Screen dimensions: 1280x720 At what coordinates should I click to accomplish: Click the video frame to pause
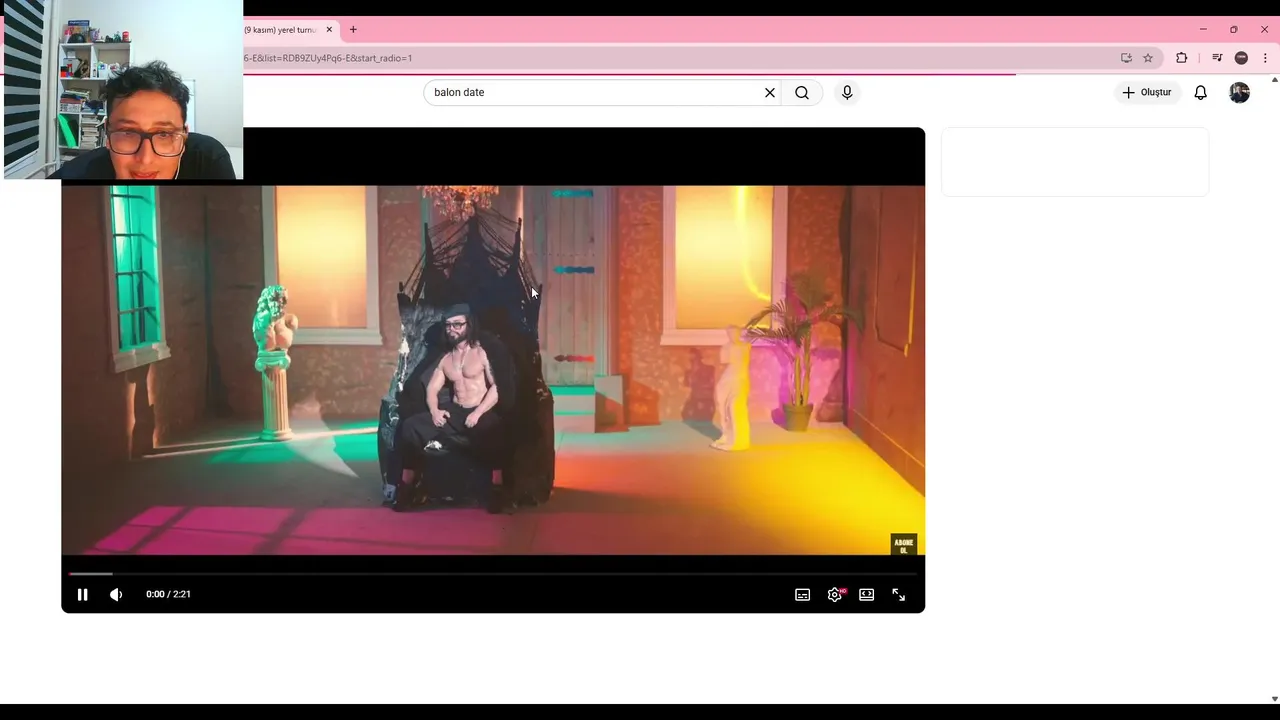pos(493,370)
